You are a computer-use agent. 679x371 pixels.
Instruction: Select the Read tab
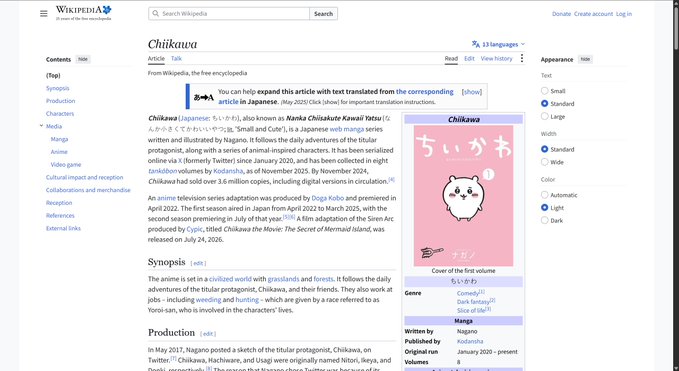451,58
